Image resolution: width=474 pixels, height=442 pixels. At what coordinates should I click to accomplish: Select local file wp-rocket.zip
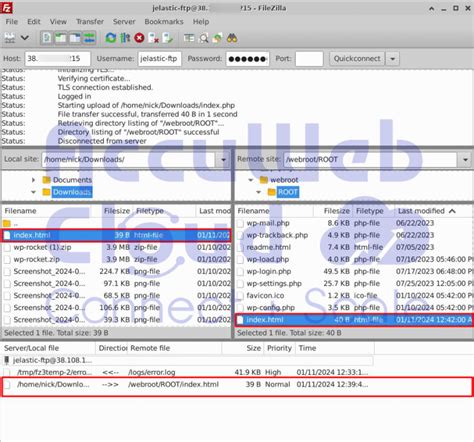116,259
